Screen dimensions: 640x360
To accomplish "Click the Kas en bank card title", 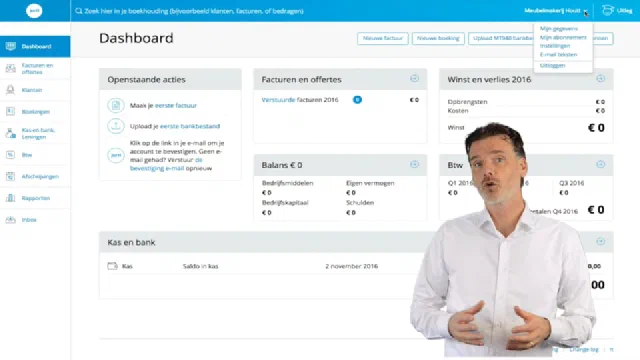I will click(131, 242).
